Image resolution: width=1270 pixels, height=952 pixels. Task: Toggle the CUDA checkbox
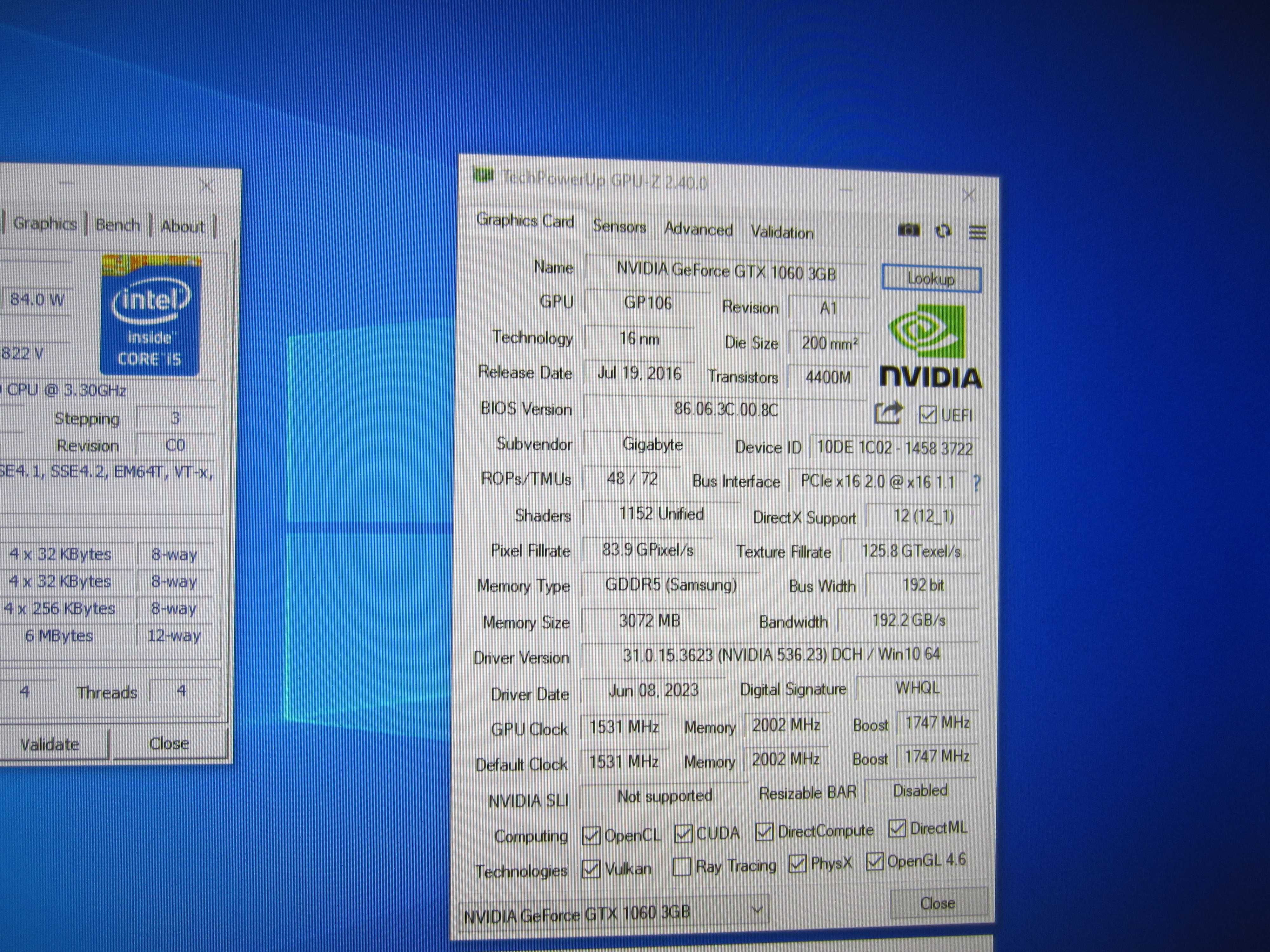(x=683, y=833)
